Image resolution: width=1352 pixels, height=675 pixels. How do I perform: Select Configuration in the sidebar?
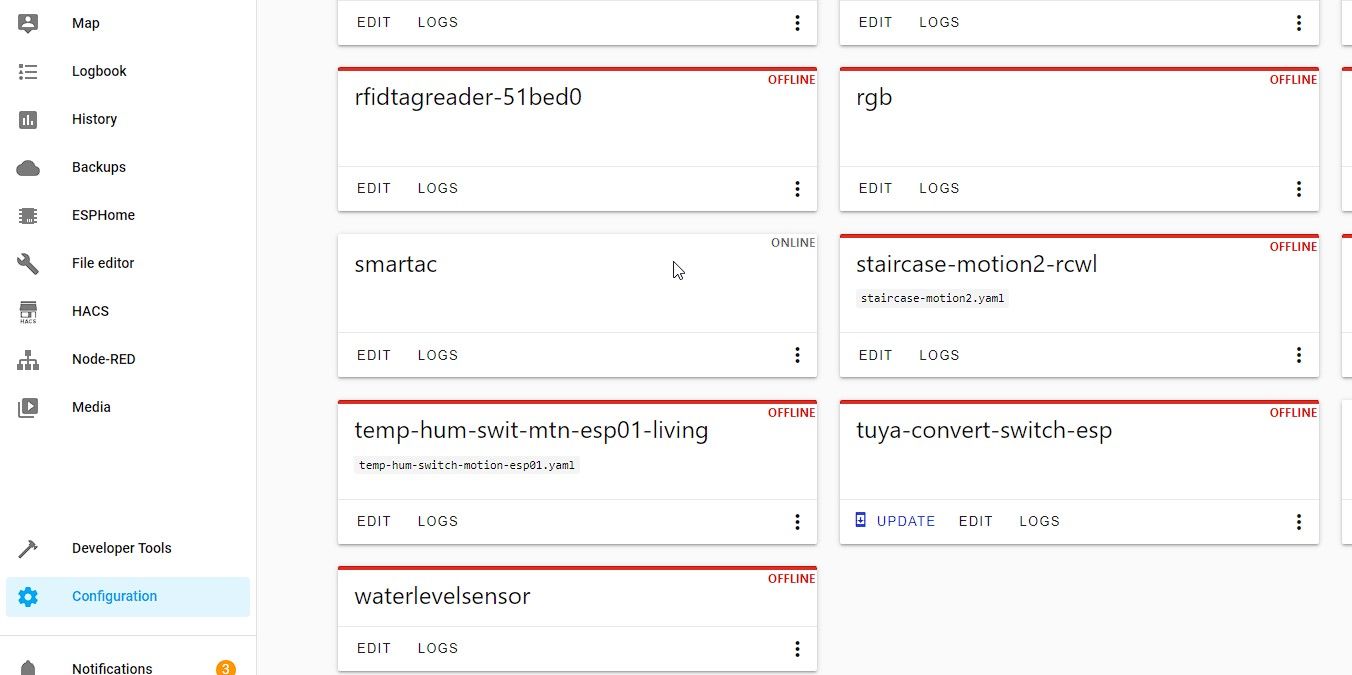point(114,596)
